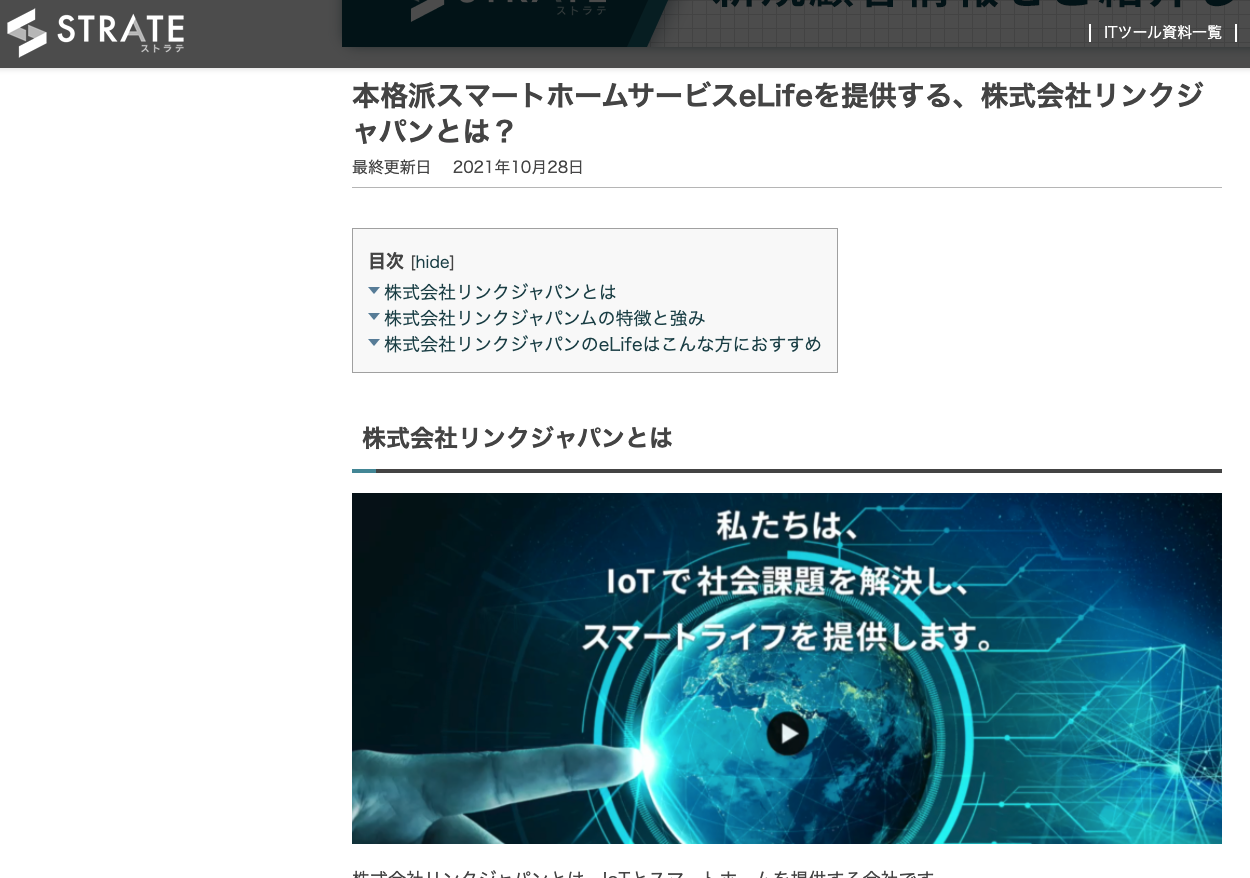Click the 株式会社リンクジャパンとは section heading
The width and height of the screenshot is (1250, 878).
tap(517, 438)
